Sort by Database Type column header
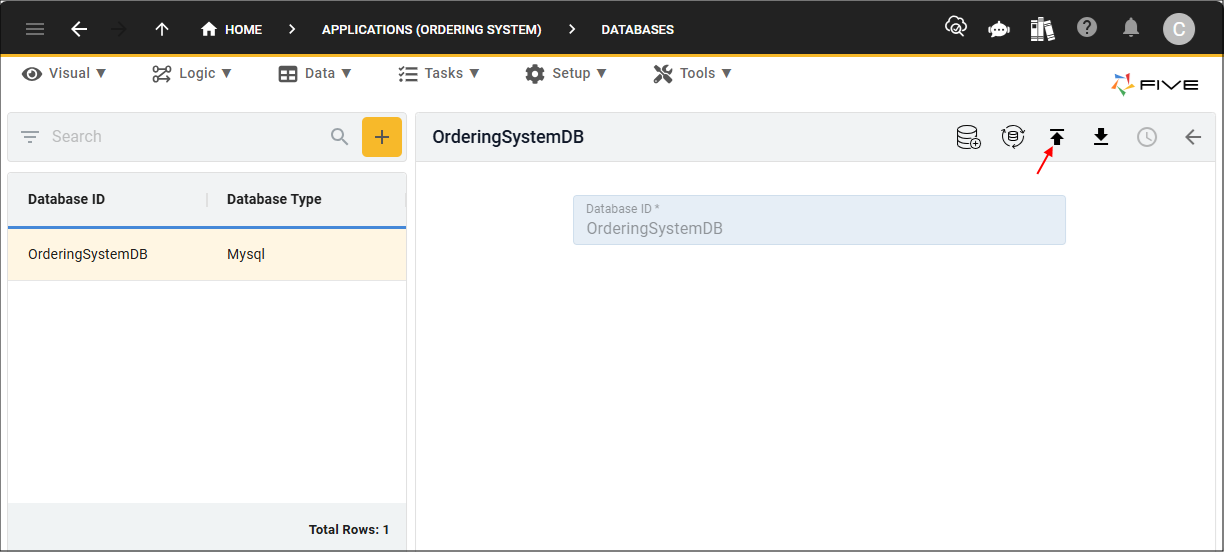Viewport: 1224px width, 552px height. click(x=274, y=199)
